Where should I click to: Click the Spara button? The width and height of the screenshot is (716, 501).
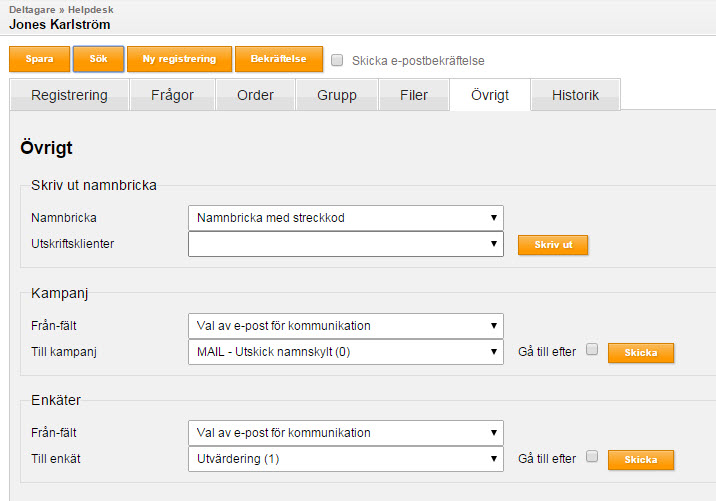coord(39,59)
